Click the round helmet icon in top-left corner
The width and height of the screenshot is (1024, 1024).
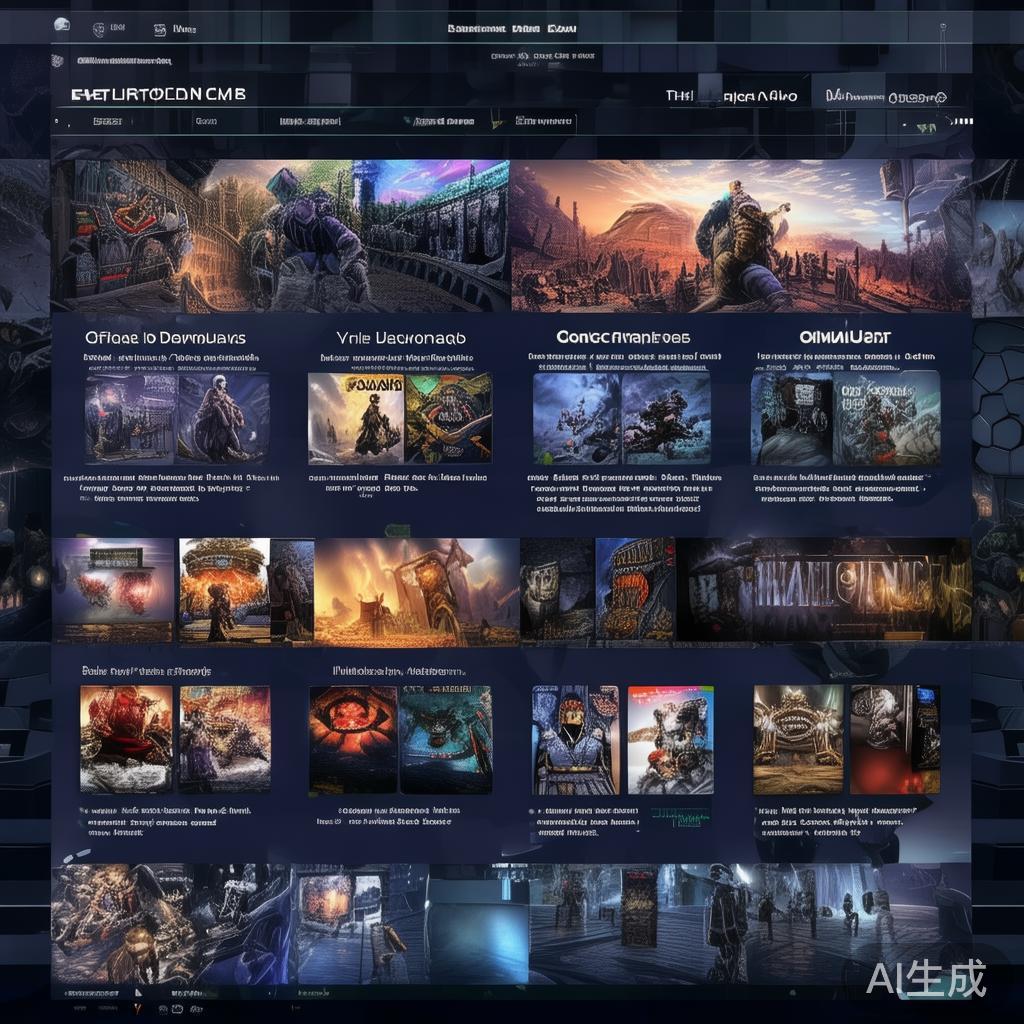pos(62,25)
